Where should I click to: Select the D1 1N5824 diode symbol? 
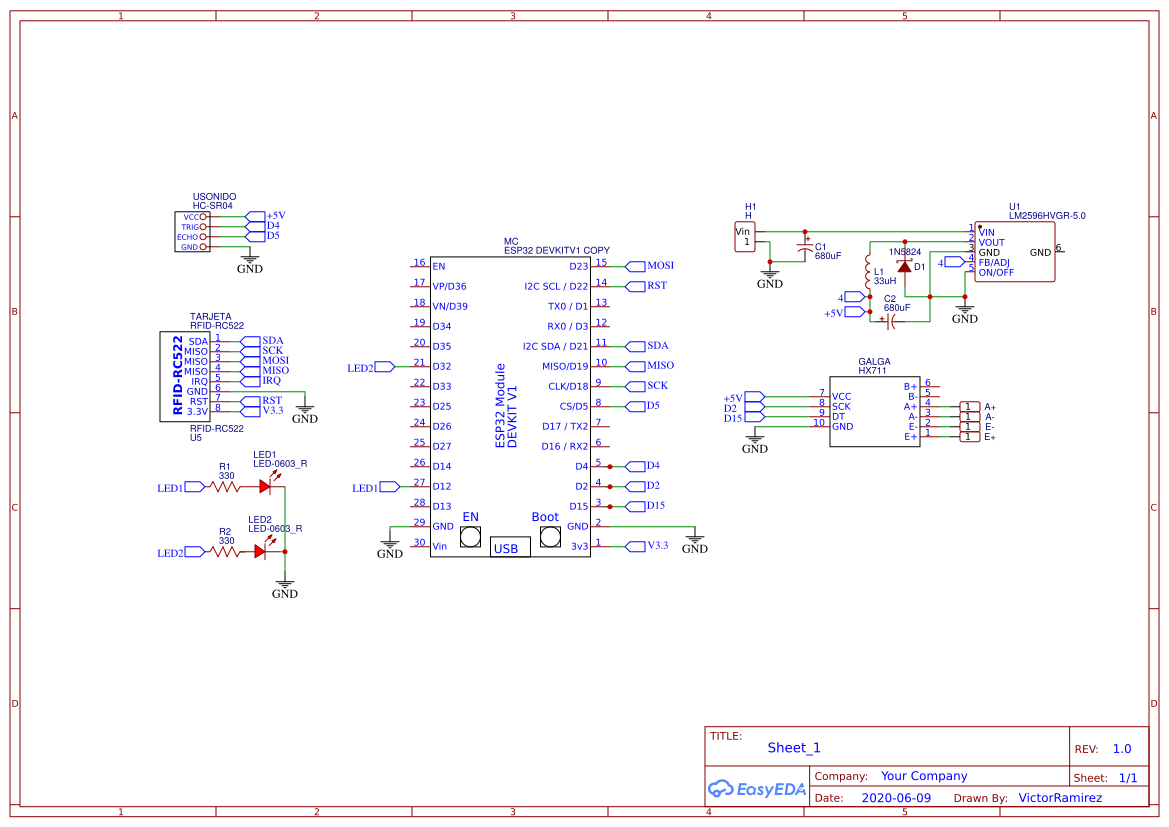point(907,267)
